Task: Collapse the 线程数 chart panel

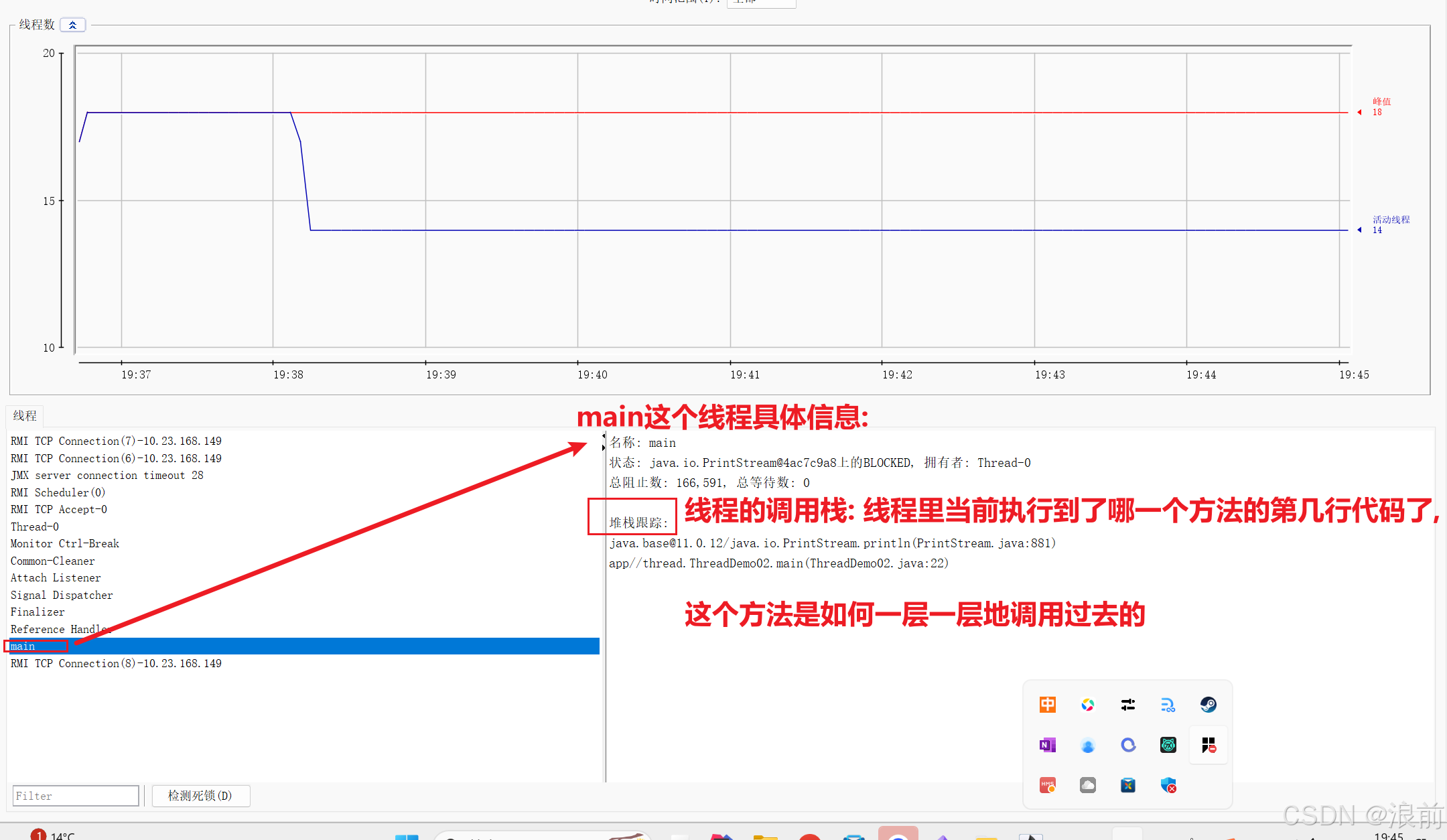Action: pos(72,25)
